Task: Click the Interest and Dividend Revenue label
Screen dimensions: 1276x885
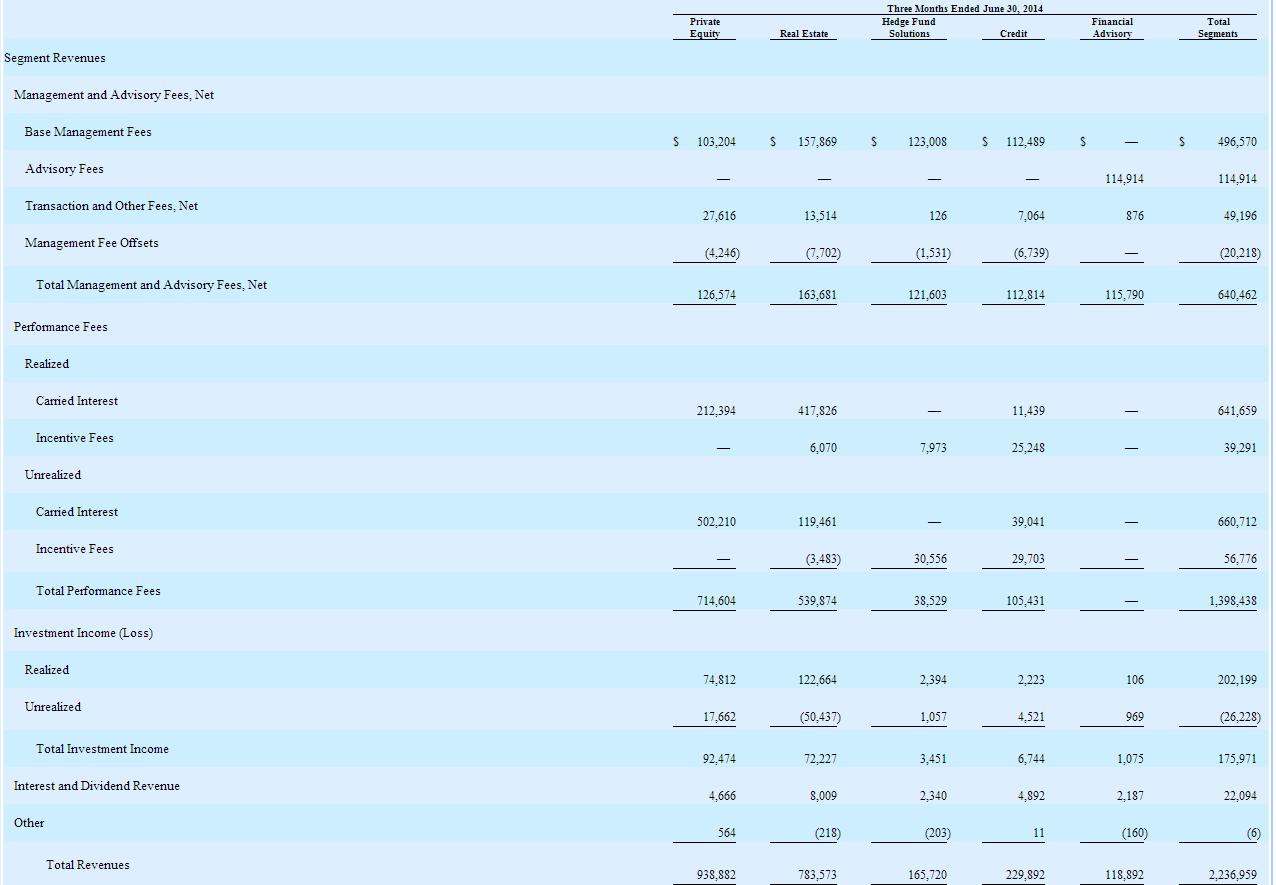Action: pyautogui.click(x=96, y=786)
